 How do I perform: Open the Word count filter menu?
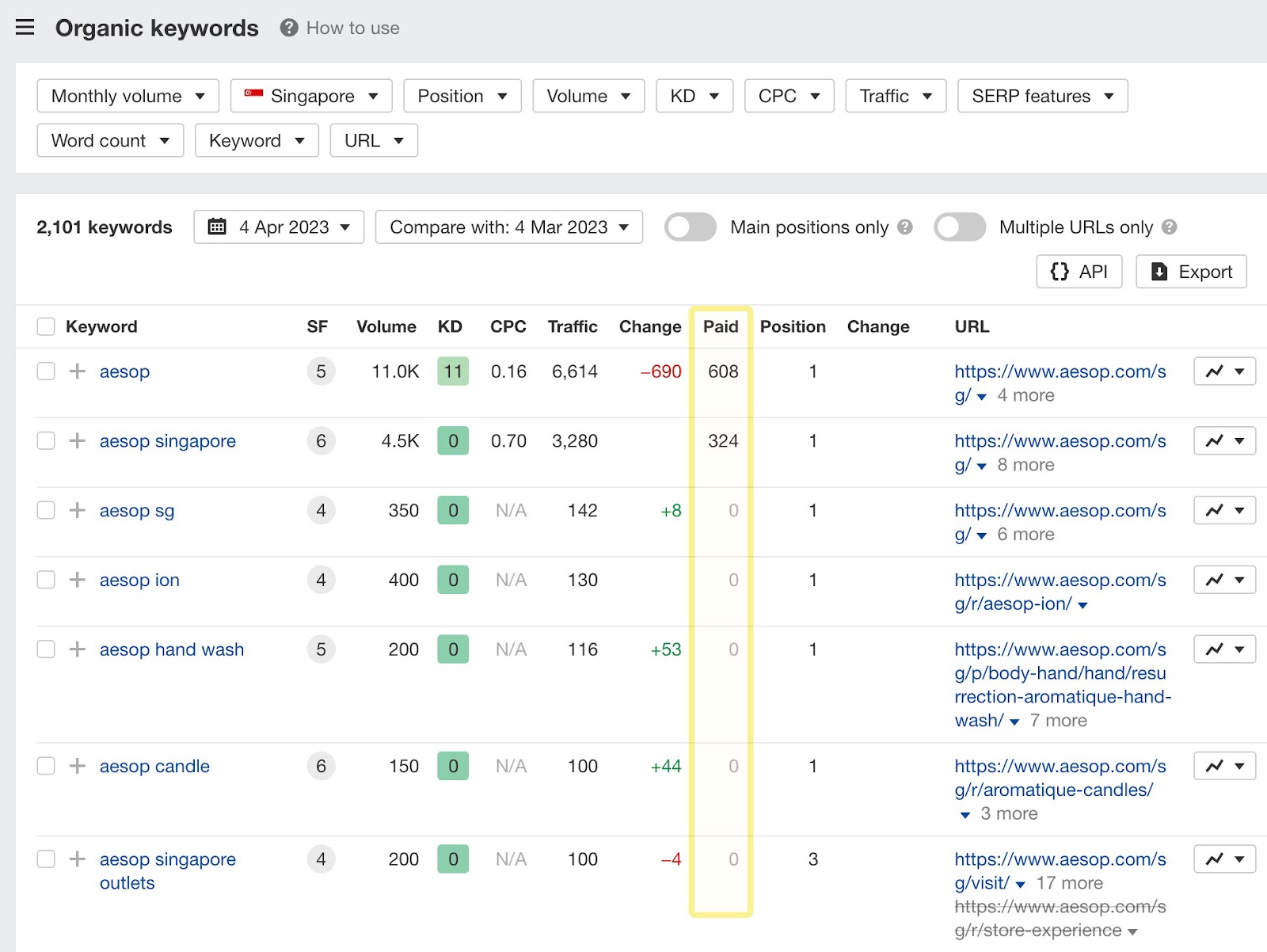pyautogui.click(x=110, y=140)
